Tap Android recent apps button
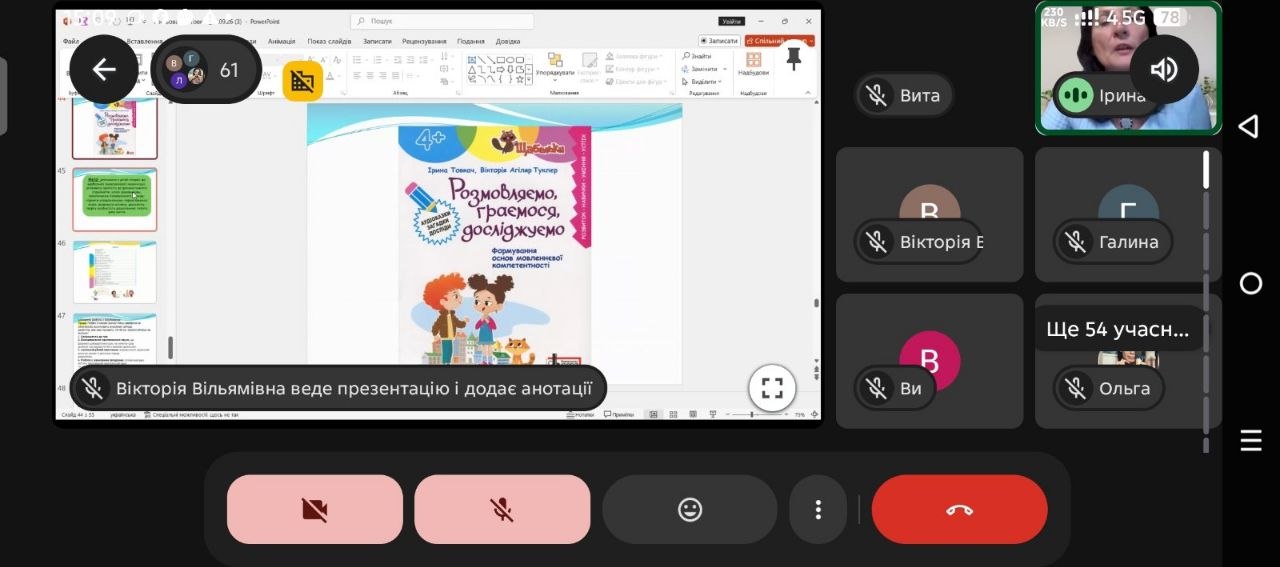 click(1251, 441)
